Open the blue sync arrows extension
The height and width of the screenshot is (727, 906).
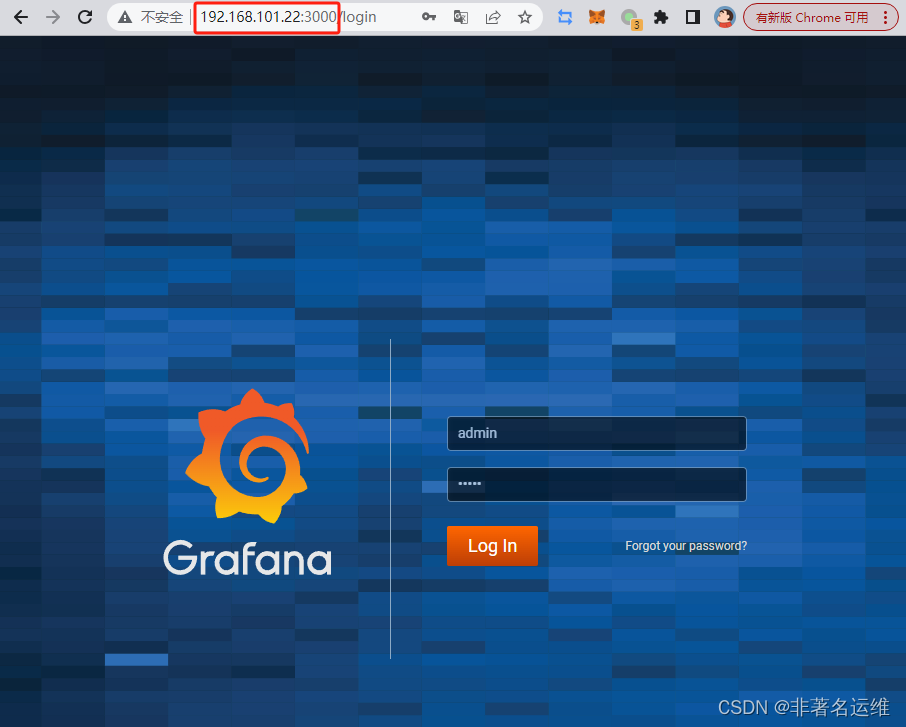[x=565, y=17]
